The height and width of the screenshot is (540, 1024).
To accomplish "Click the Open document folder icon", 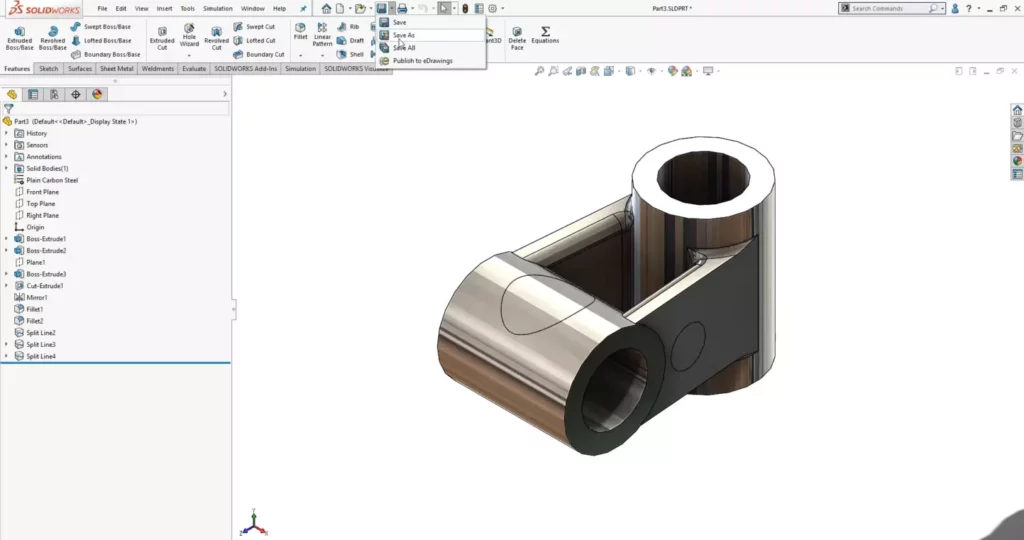I will [x=360, y=8].
